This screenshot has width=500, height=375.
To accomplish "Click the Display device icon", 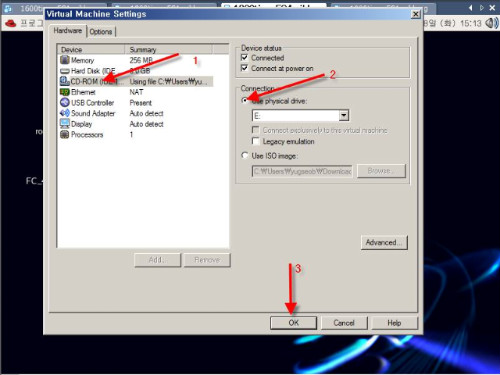I will click(x=65, y=124).
